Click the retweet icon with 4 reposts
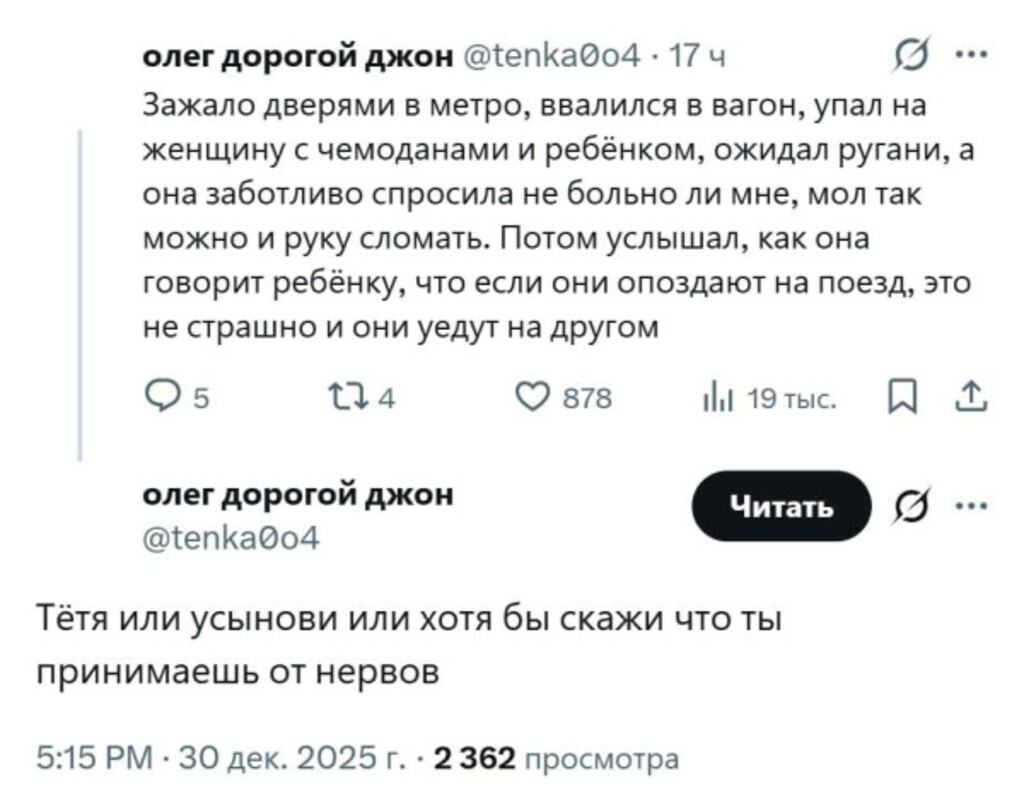Image resolution: width=1024 pixels, height=811 pixels. pyautogui.click(x=355, y=400)
